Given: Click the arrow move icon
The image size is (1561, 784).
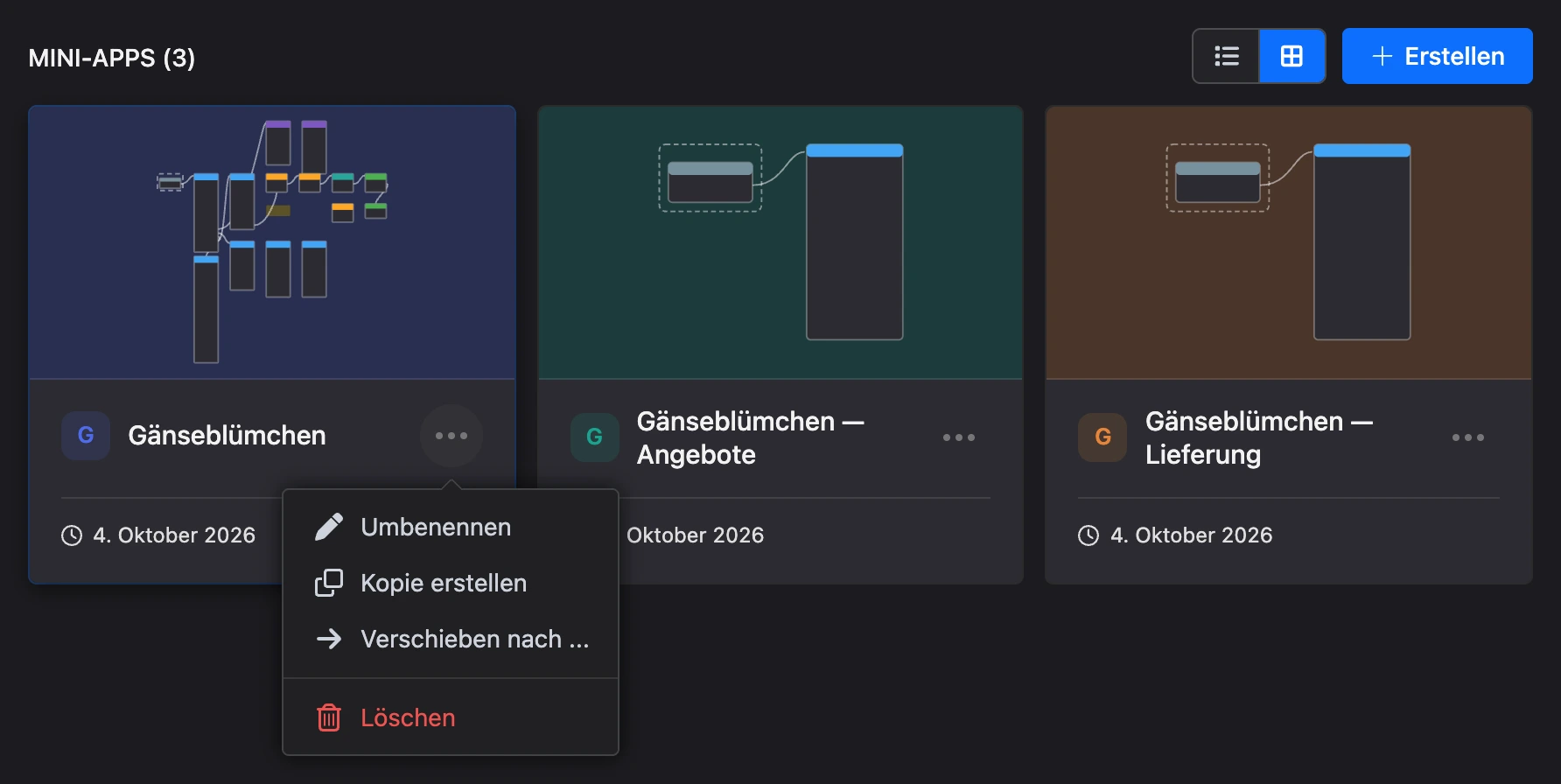Looking at the screenshot, I should [329, 639].
